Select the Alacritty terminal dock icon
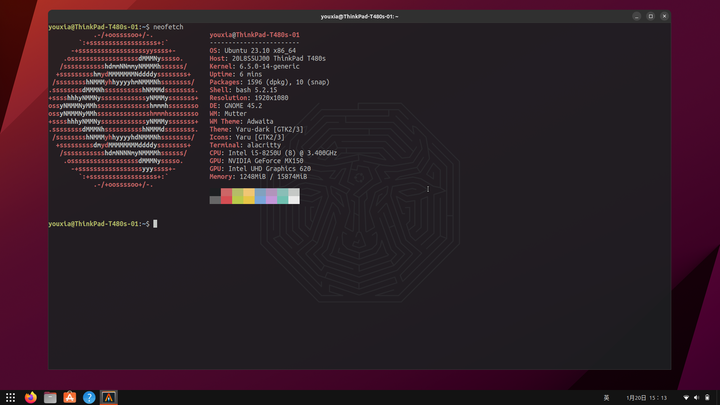This screenshot has height=405, width=720. (x=109, y=398)
